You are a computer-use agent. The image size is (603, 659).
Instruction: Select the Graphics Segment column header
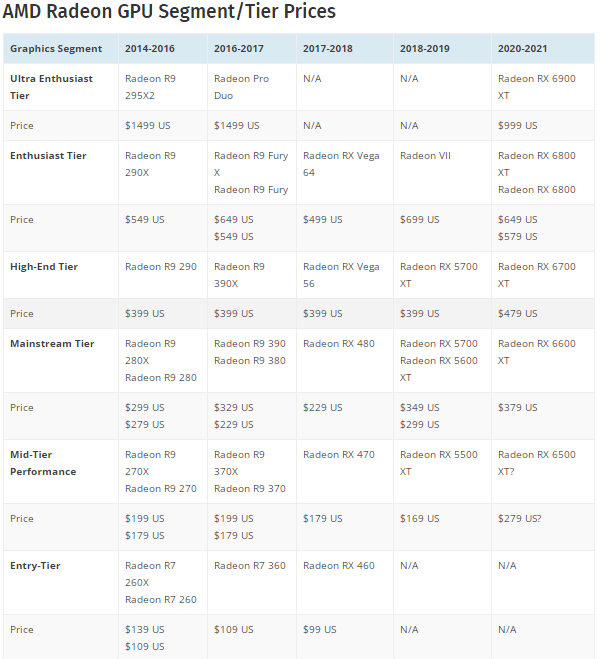[x=56, y=48]
